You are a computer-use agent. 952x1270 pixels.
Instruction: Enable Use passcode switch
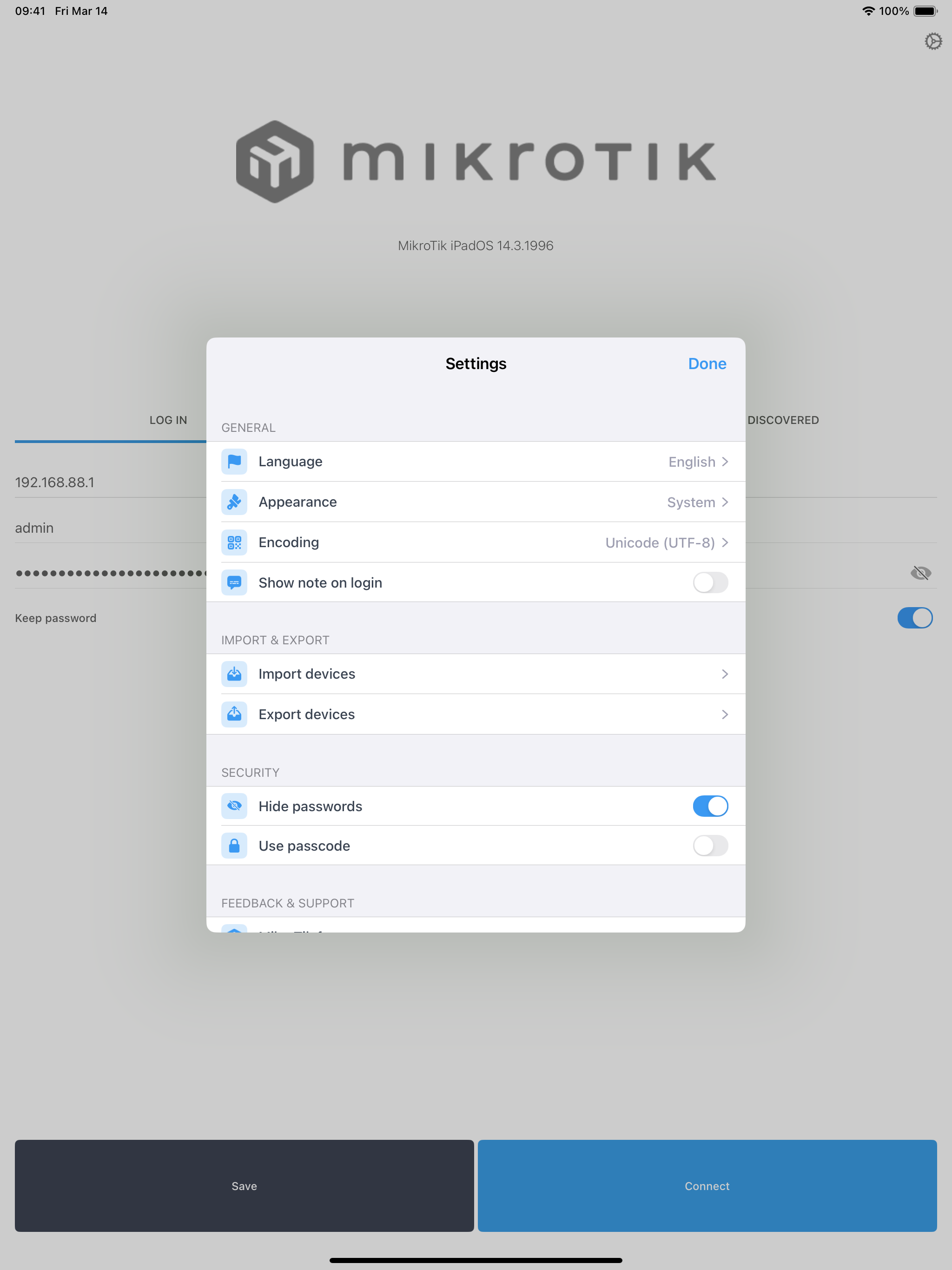710,846
